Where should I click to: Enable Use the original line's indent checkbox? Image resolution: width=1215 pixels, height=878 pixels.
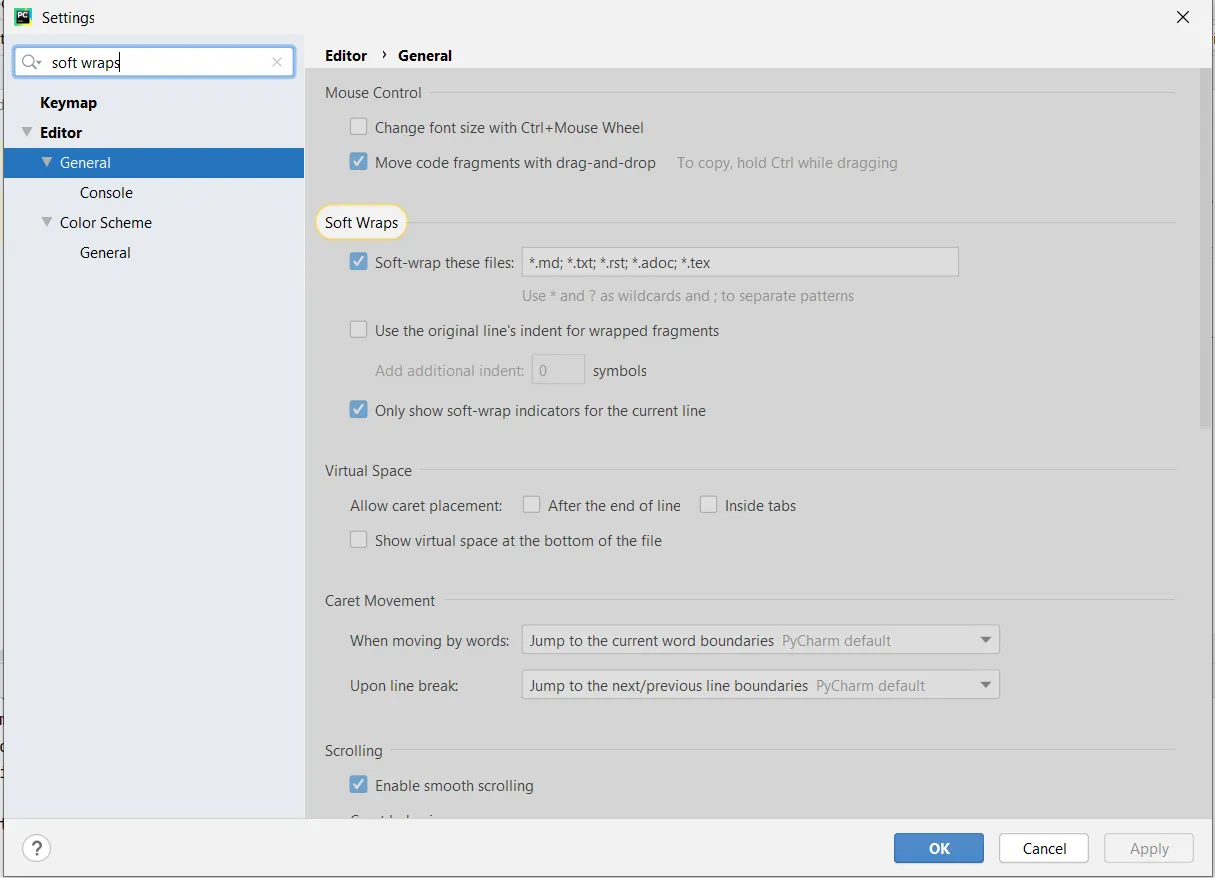pos(358,330)
